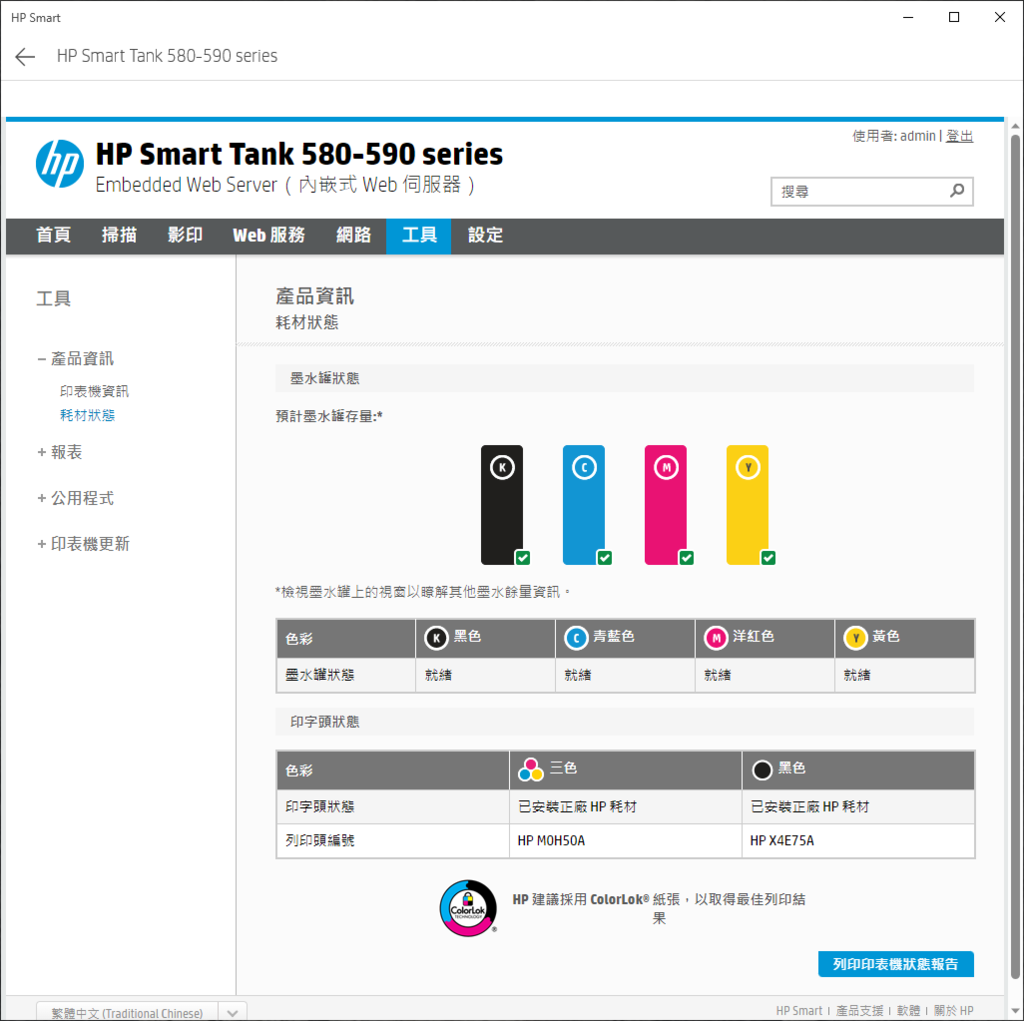1024x1021 pixels.
Task: Click the 列印印表機狀態報告 button
Action: tap(895, 964)
